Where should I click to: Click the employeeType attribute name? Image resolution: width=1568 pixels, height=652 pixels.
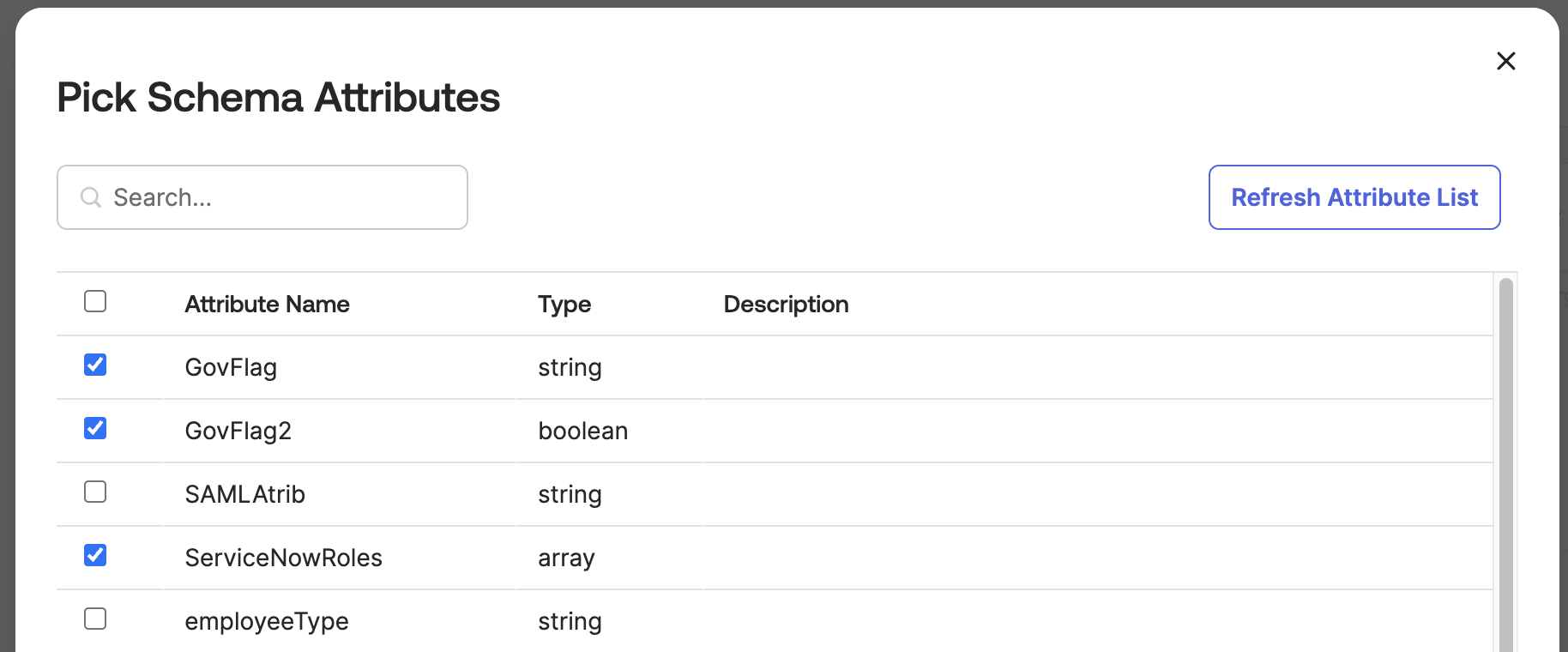[x=267, y=620]
